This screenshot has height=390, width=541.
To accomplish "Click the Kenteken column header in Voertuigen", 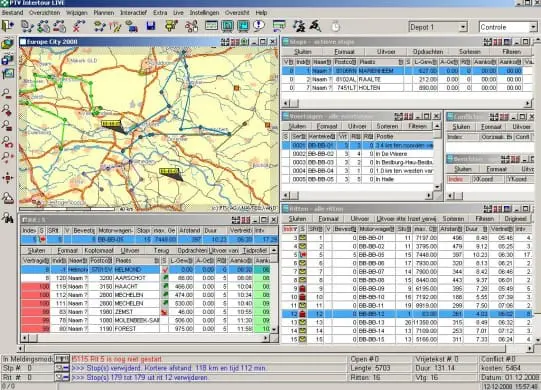I will pyautogui.click(x=322, y=137).
